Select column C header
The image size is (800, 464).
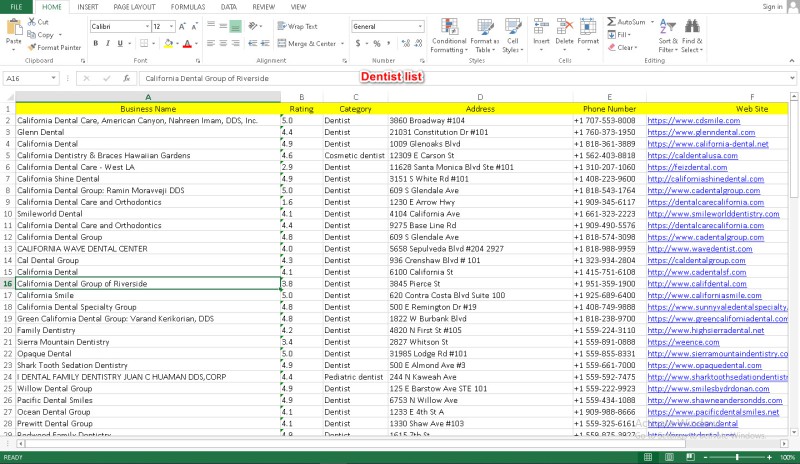pyautogui.click(x=356, y=97)
